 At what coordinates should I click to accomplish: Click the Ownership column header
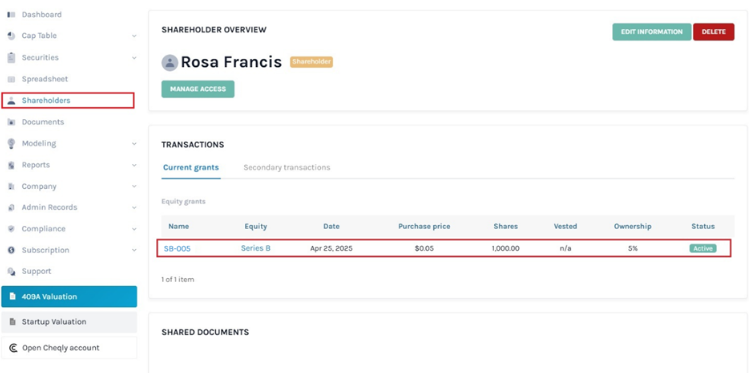point(632,226)
